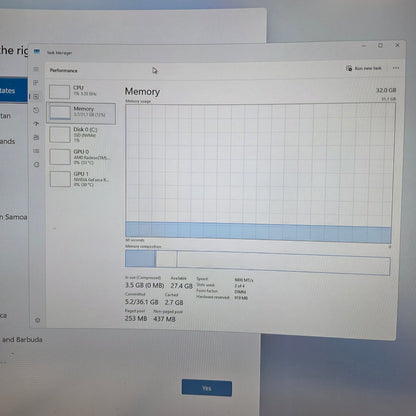Image resolution: width=416 pixels, height=416 pixels.
Task: Select the Performance icon in Task Manager sidebar
Action: click(36, 97)
